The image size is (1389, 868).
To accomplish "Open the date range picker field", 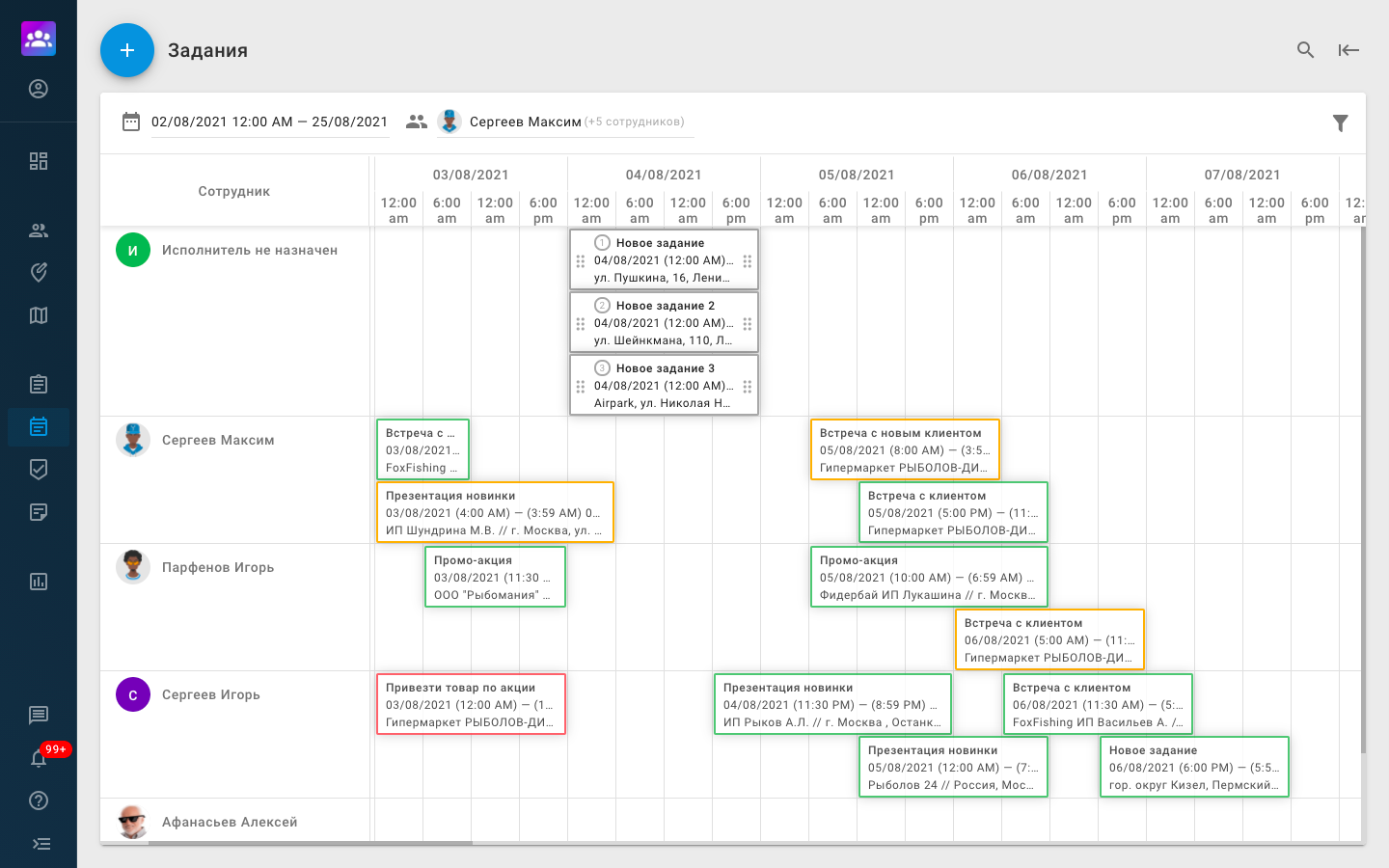I will [x=268, y=122].
